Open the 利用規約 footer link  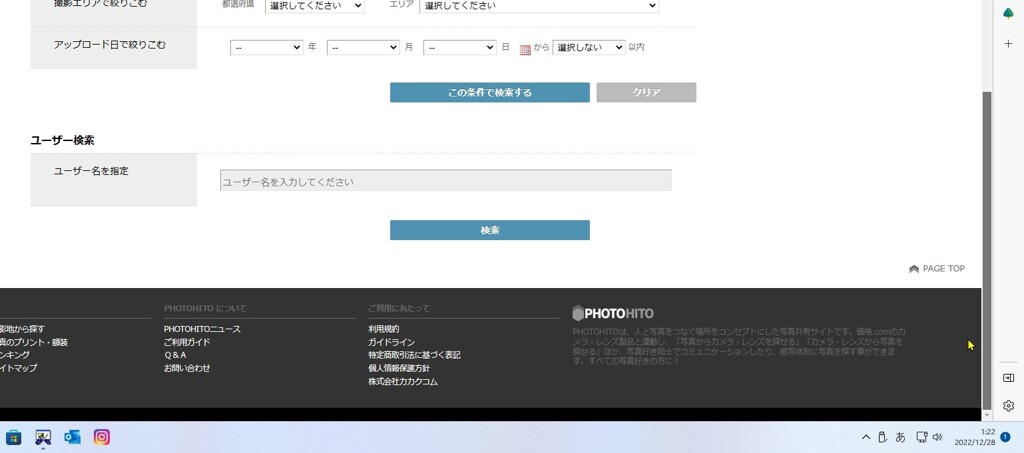(383, 329)
